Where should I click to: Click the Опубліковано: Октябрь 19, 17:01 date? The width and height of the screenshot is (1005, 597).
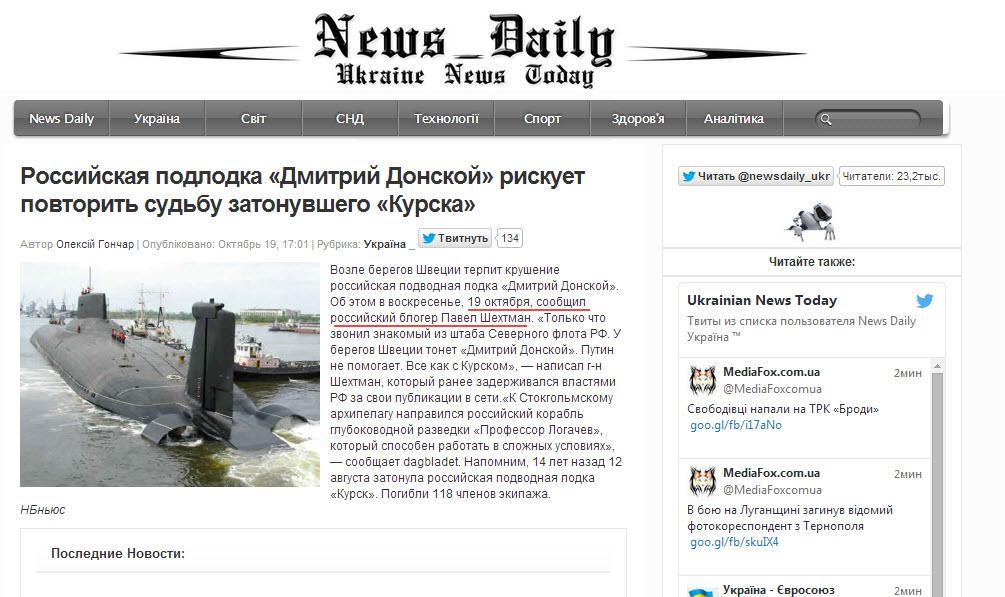tap(225, 244)
